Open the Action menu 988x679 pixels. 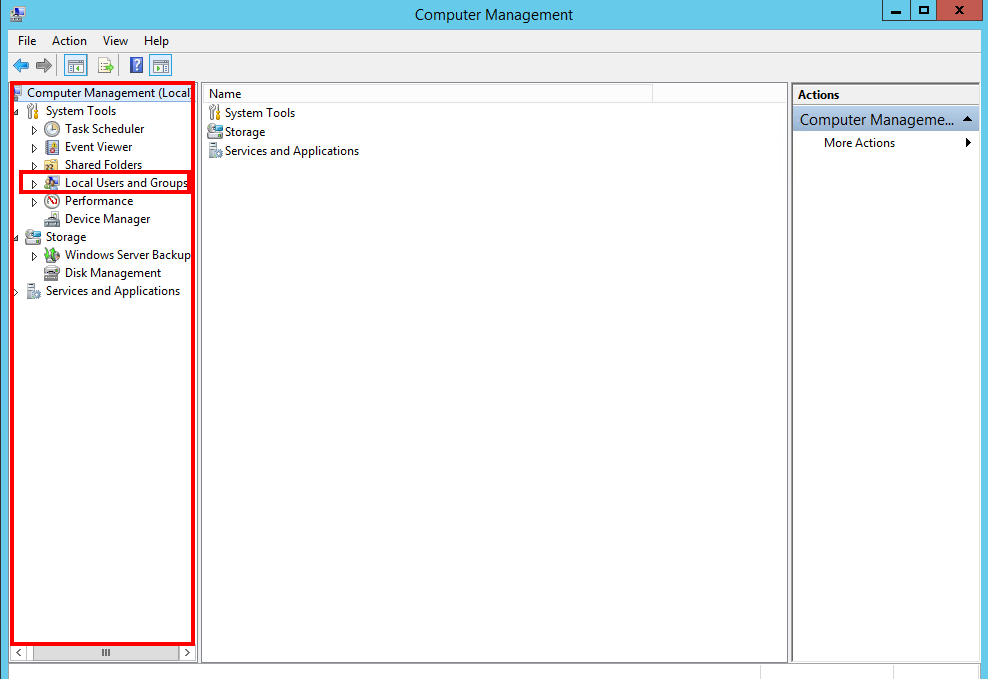click(x=69, y=41)
